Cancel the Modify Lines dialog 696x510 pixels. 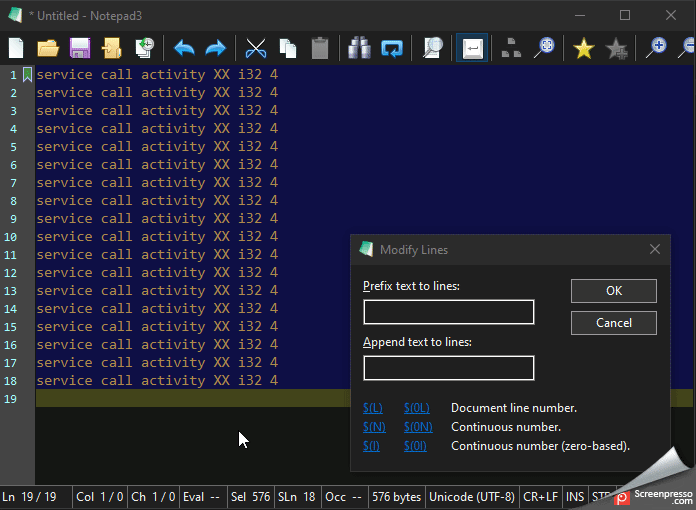click(613, 323)
